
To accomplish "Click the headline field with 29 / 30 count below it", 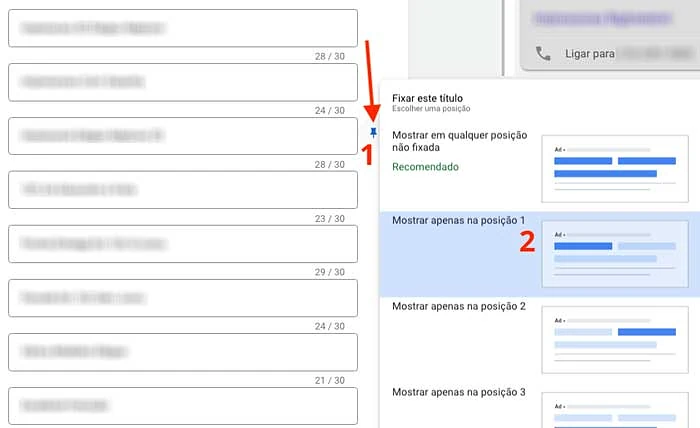I will point(183,244).
